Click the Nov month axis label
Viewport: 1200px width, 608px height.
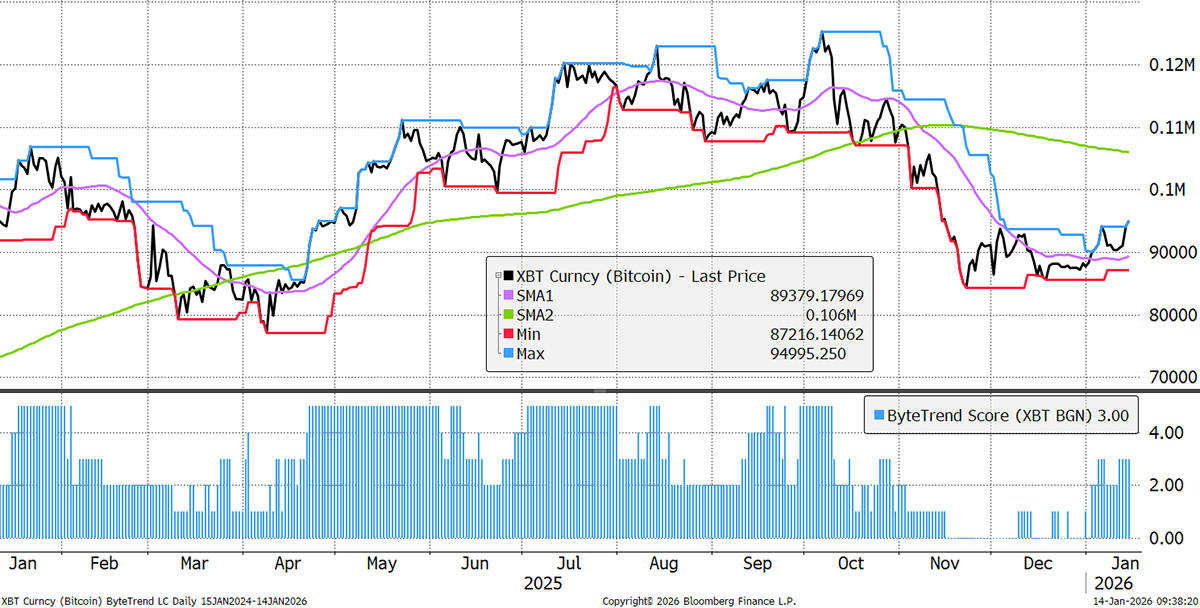click(x=946, y=564)
